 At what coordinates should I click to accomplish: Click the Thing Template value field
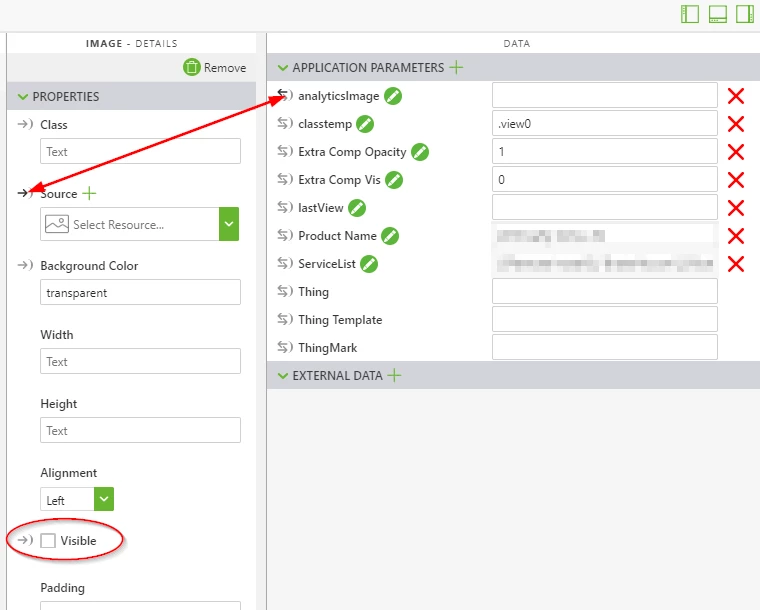pyautogui.click(x=605, y=319)
